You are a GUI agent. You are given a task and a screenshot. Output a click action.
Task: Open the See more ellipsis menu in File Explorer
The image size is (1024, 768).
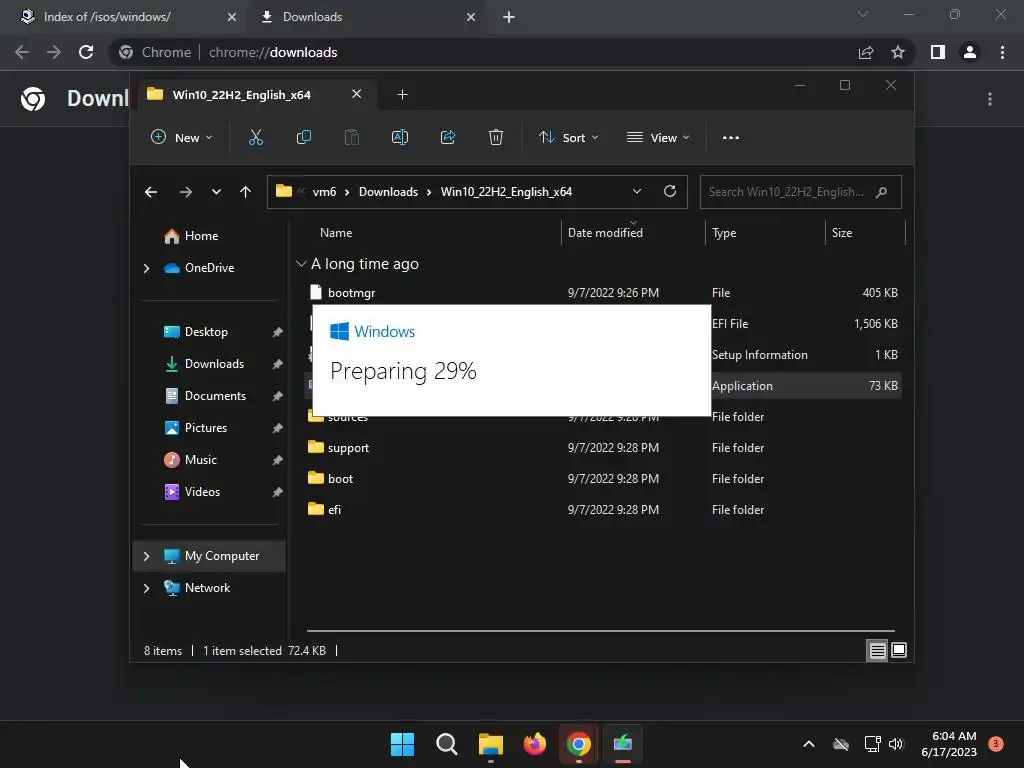click(731, 138)
